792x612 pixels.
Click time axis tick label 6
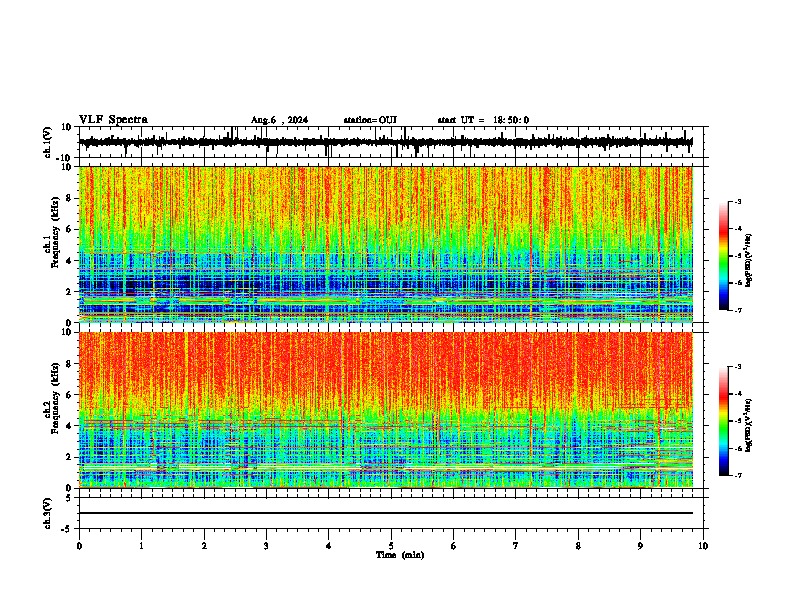point(454,546)
